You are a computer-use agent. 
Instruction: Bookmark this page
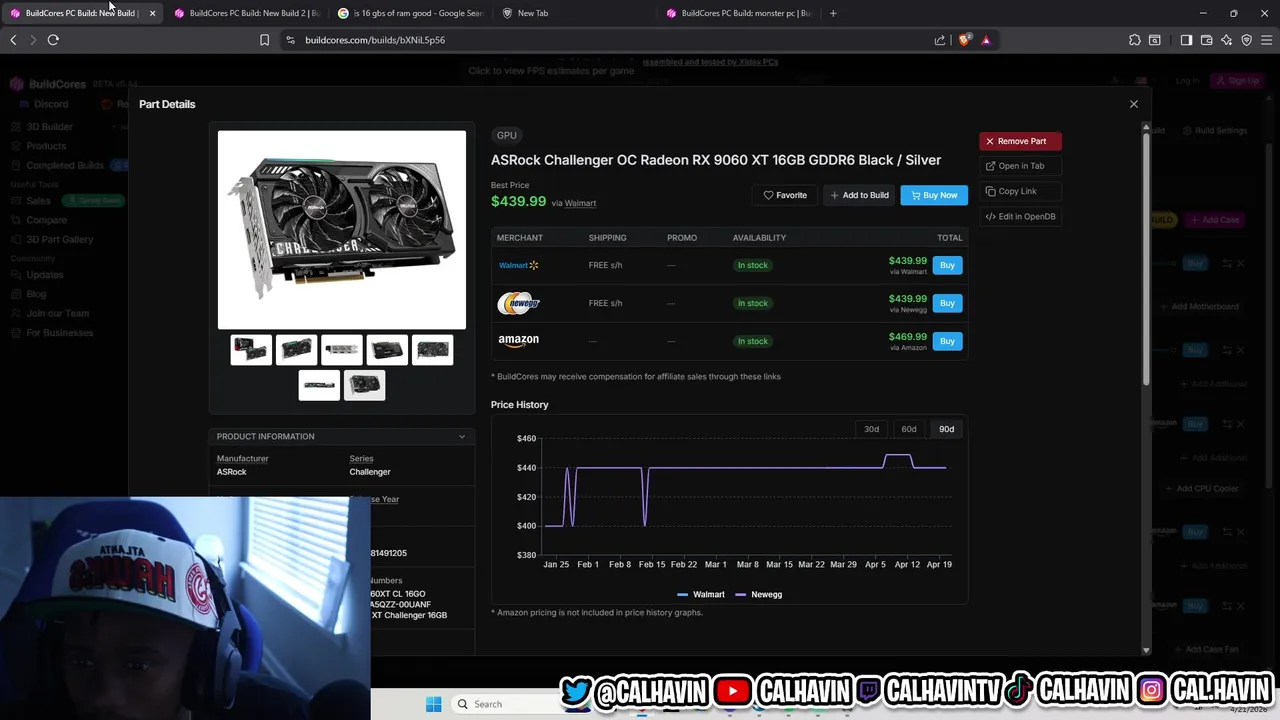(x=264, y=40)
